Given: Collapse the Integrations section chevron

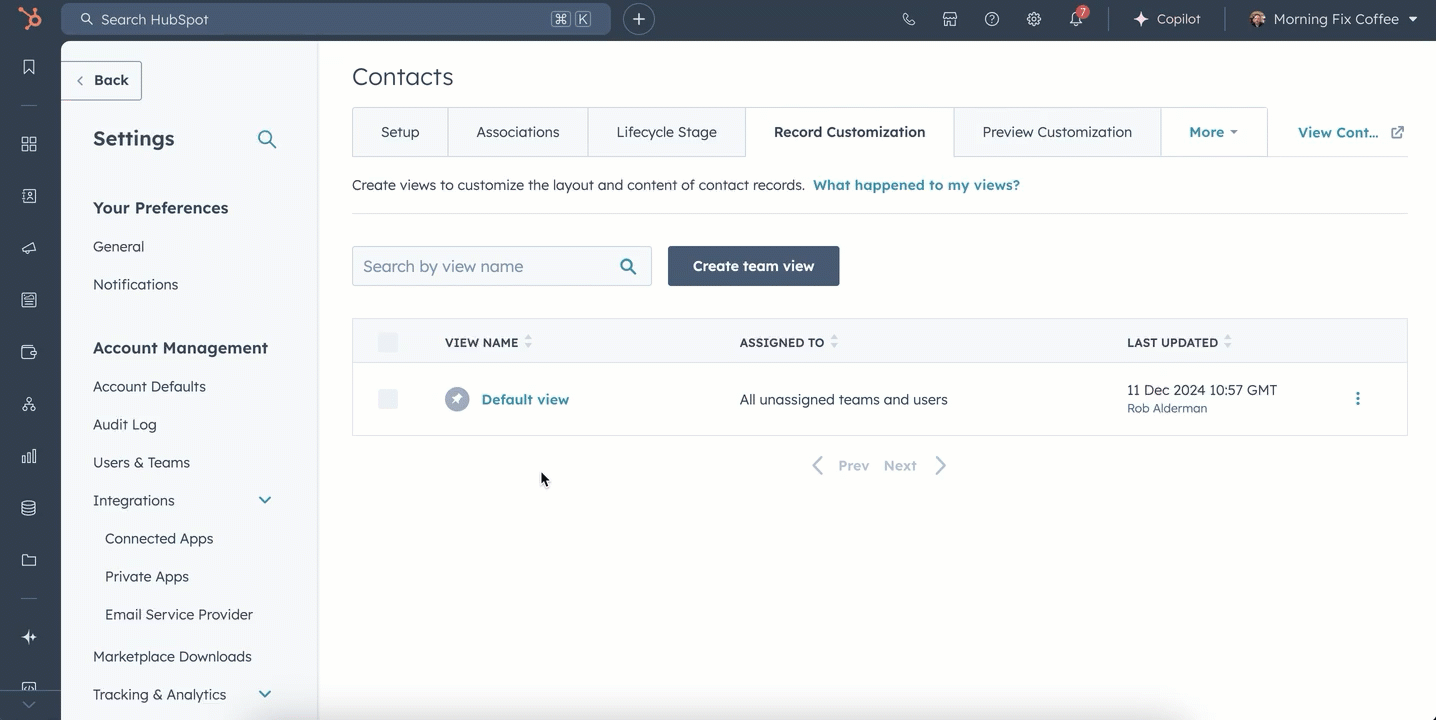Looking at the screenshot, I should [265, 500].
